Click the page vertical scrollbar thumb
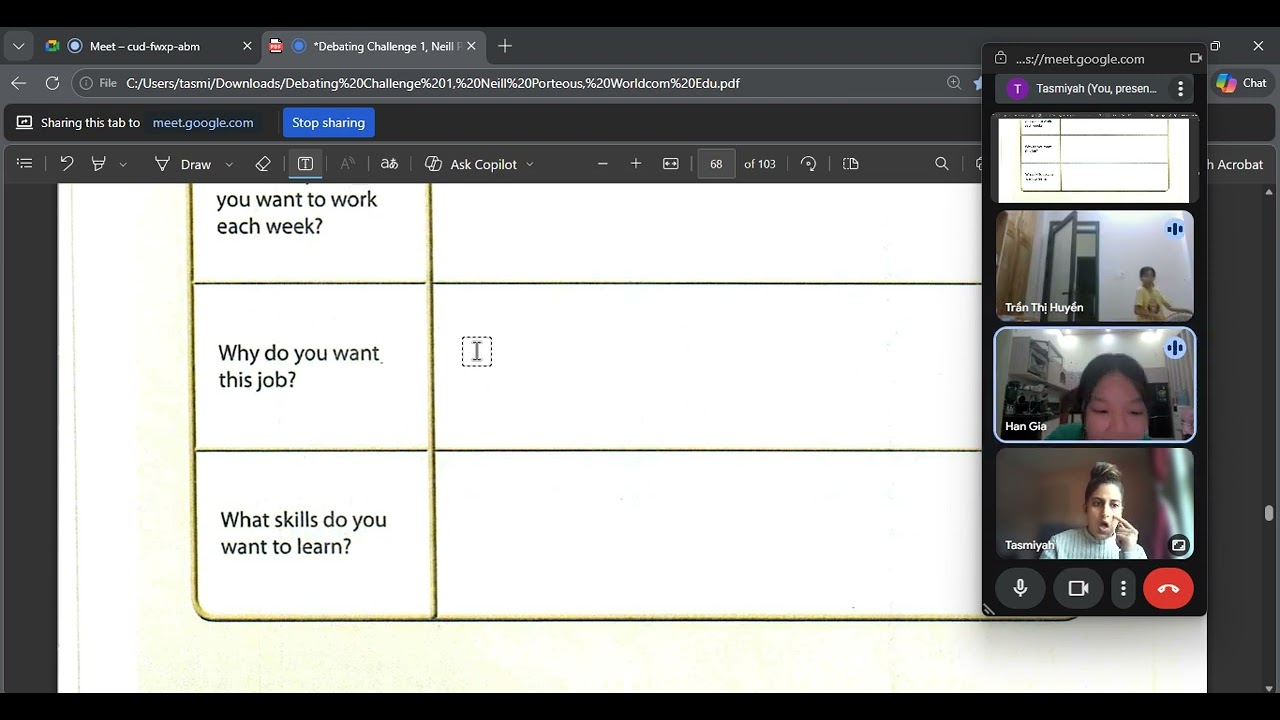 click(1269, 513)
